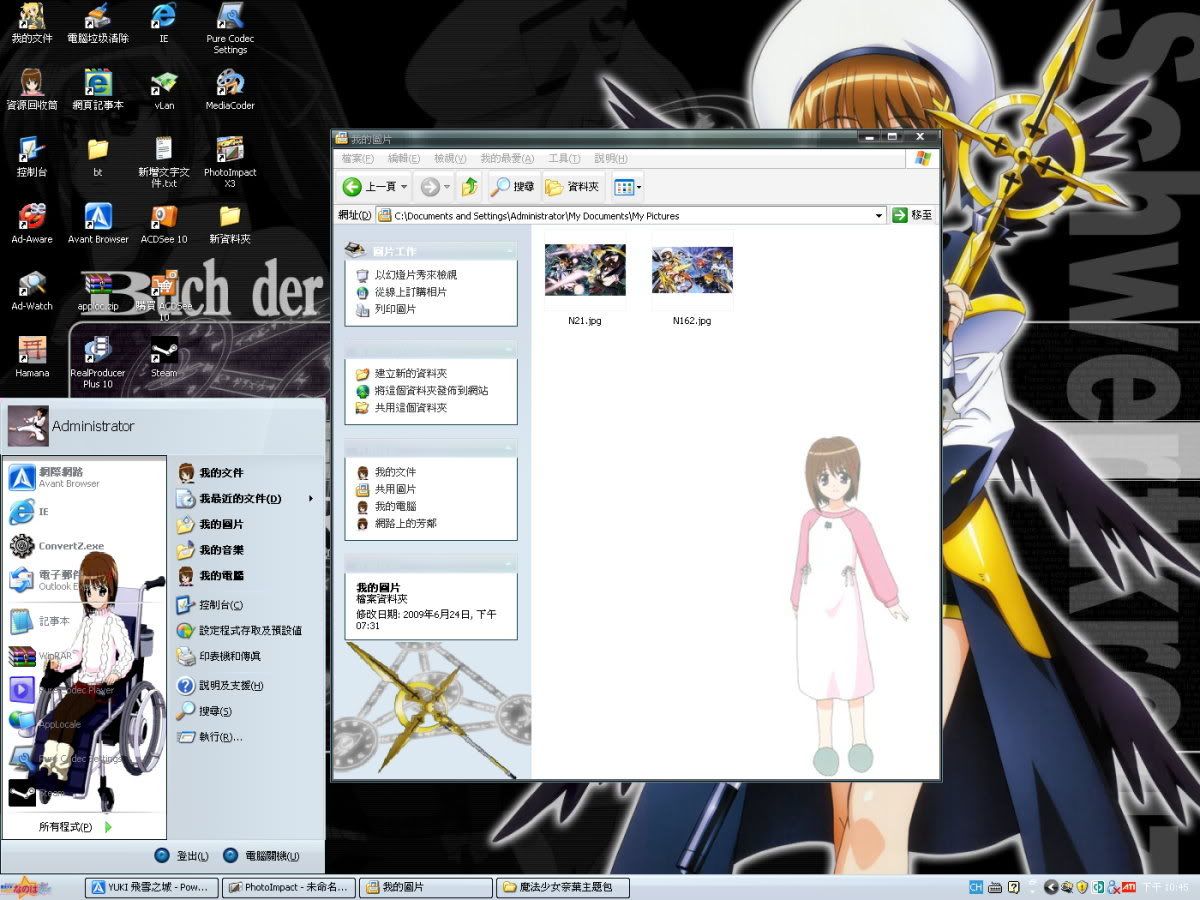
Task: Collapse the 圖片工作 panel chevron
Action: [509, 250]
